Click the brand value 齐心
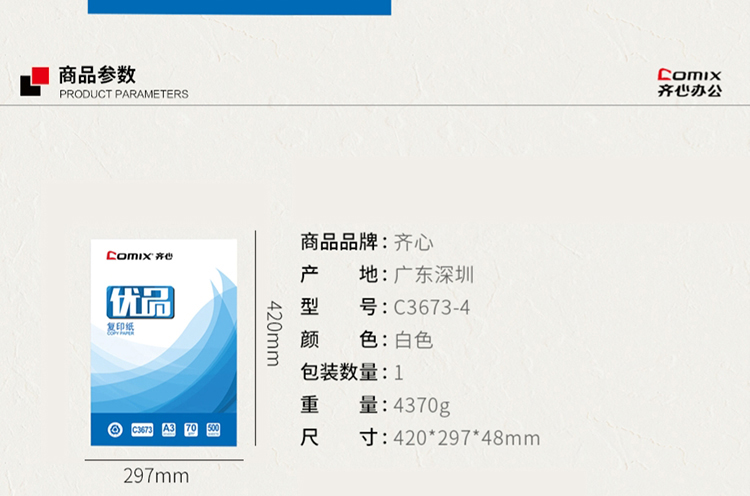The height and width of the screenshot is (496, 750). (x=414, y=242)
